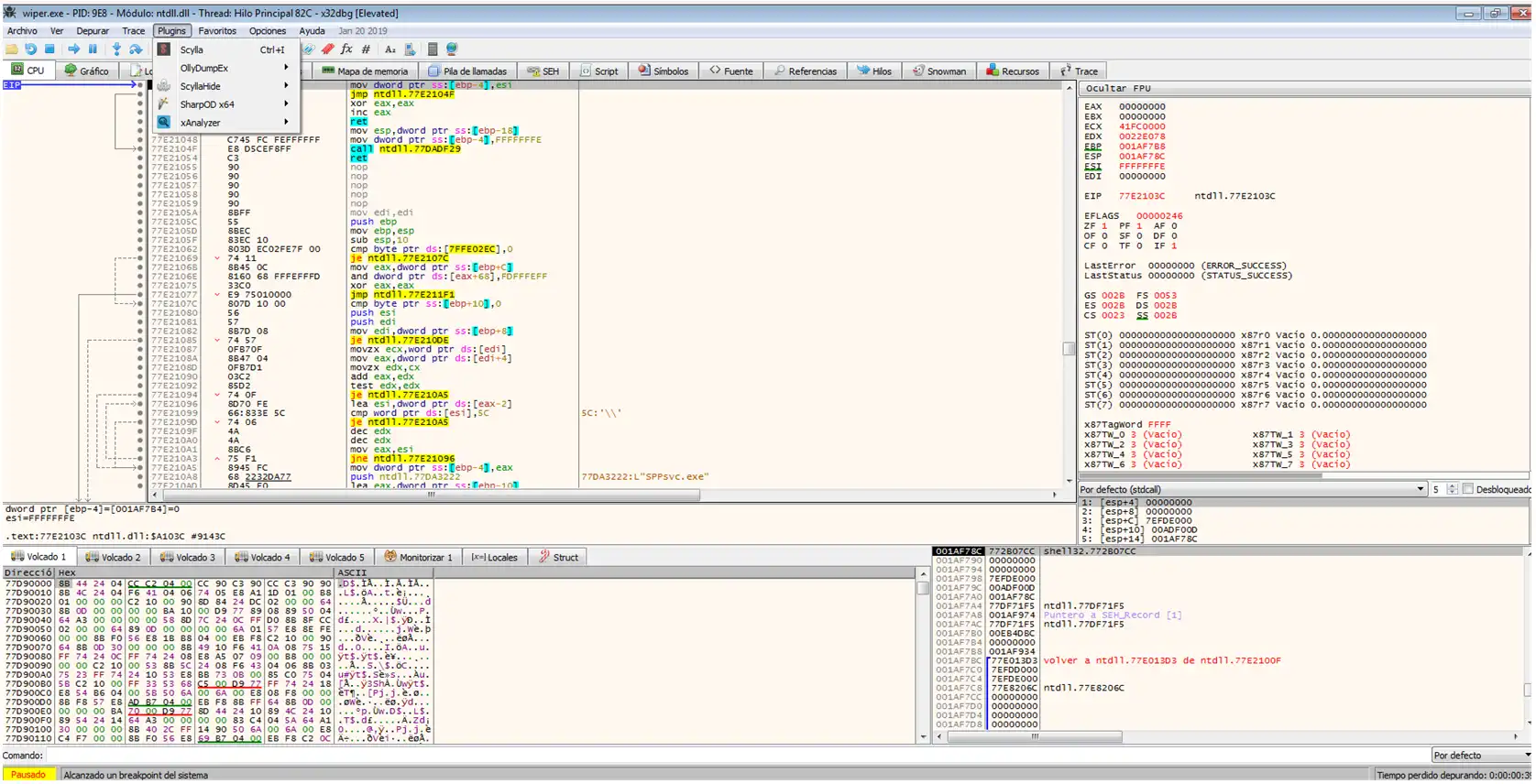
Task: Click the Recursos tab
Action: tap(1013, 71)
